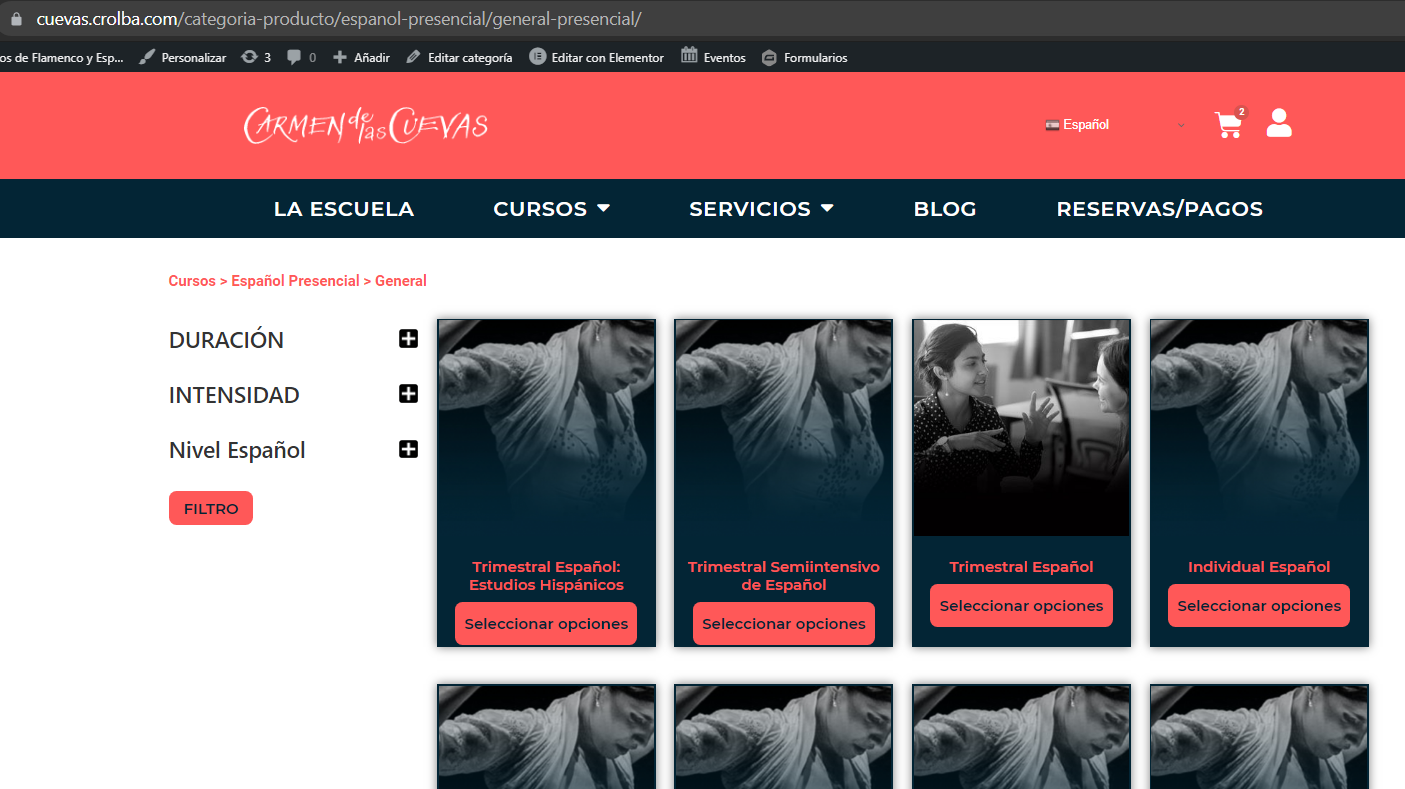Viewport: 1405px width, 789px height.
Task: Open the Individual Español title link
Action: 1259,567
